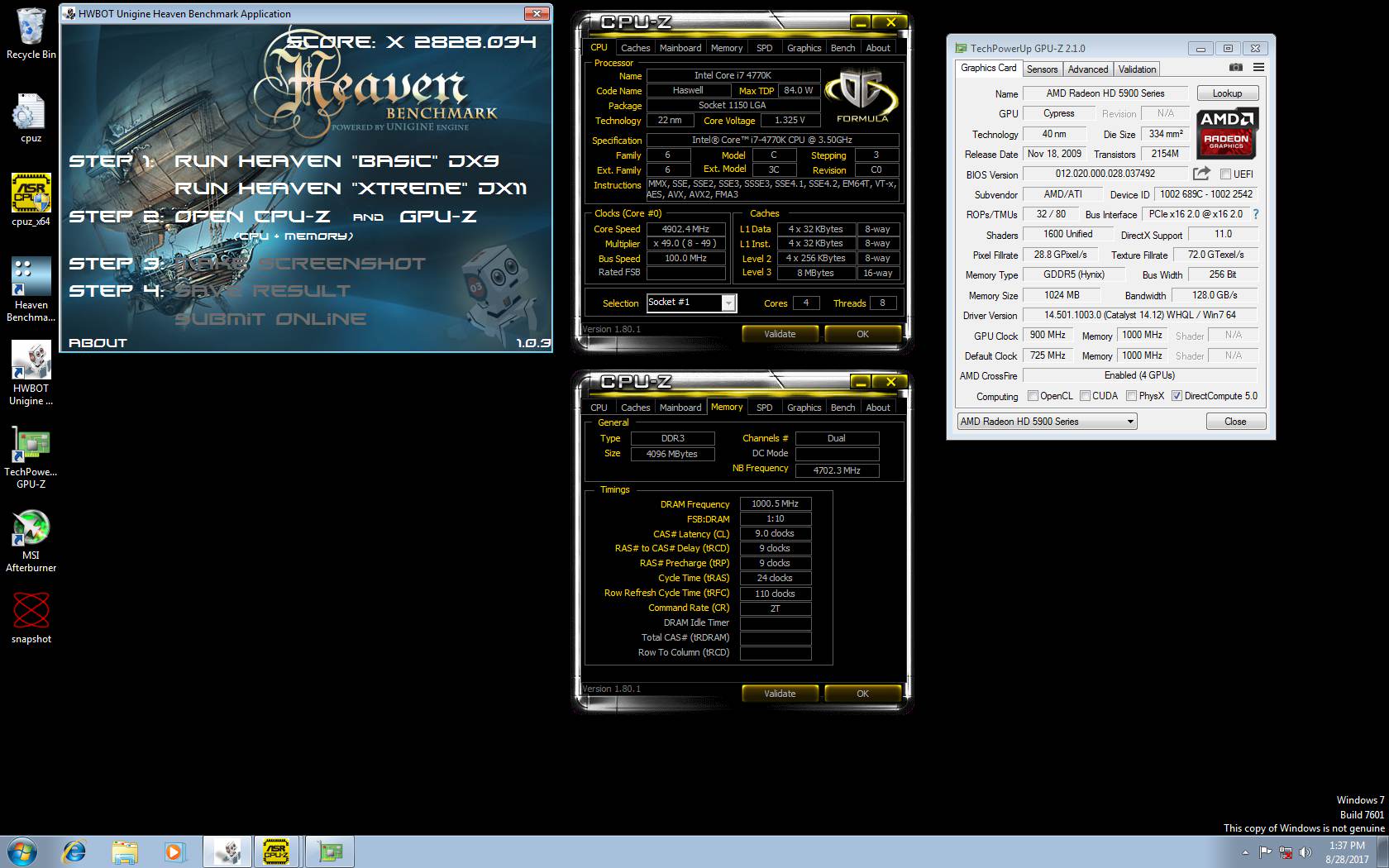Click the NB Frequency value 4702.3 MHz

pyautogui.click(x=837, y=470)
